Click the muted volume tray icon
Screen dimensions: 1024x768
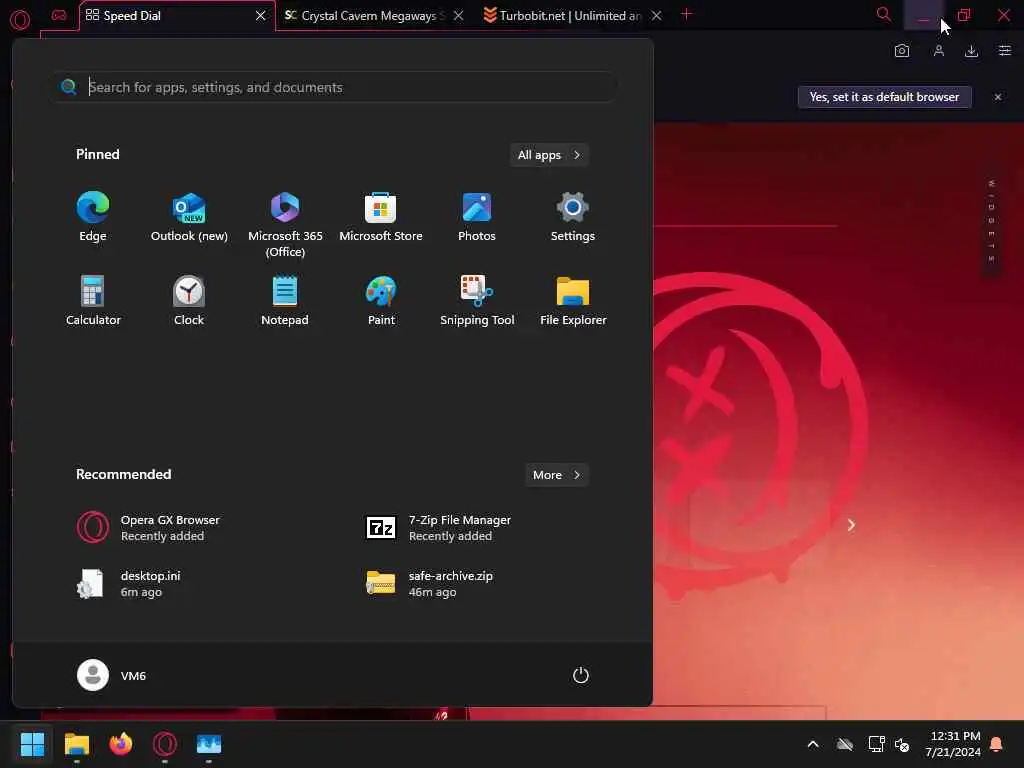[902, 744]
